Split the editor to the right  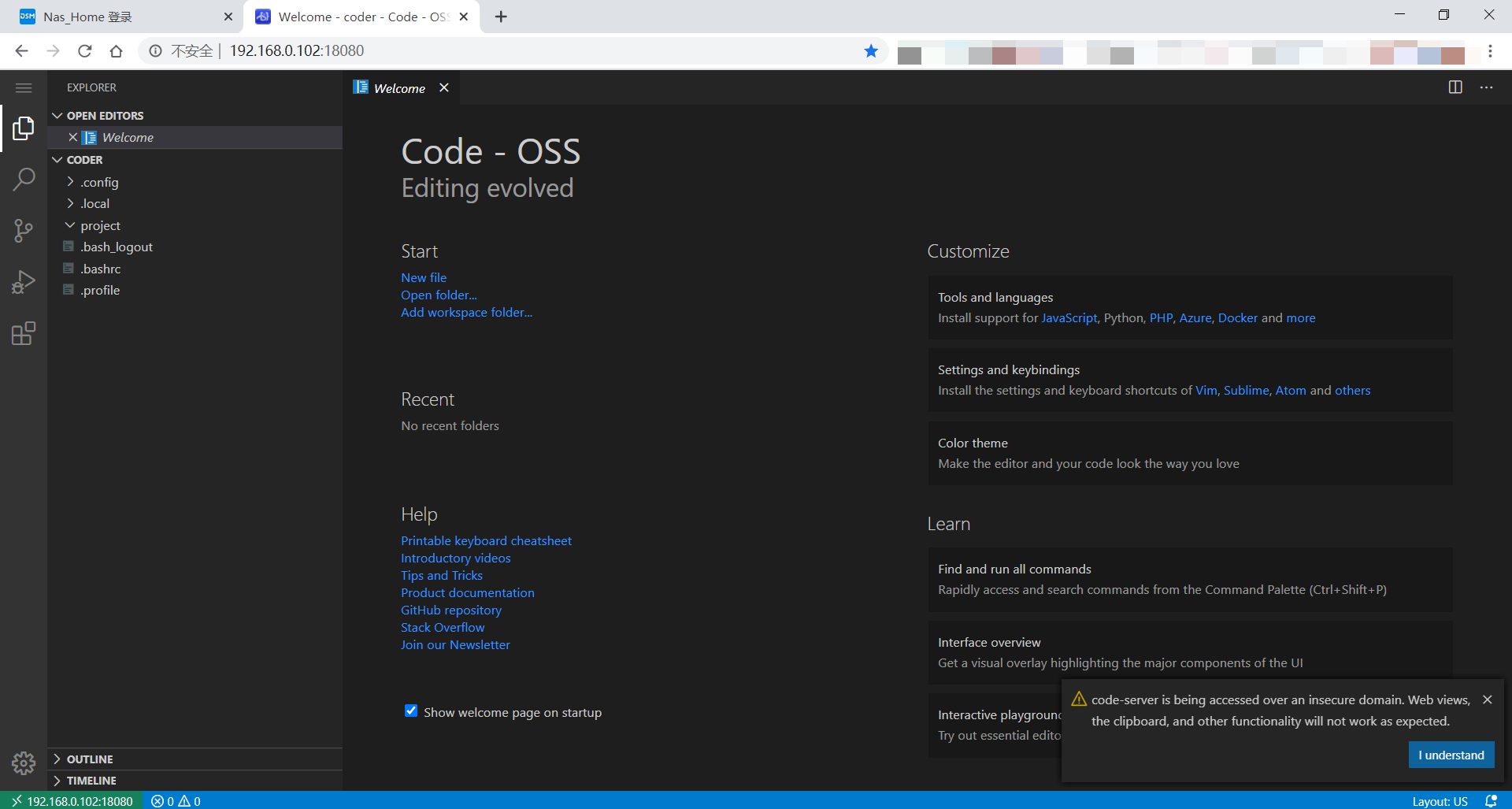pyautogui.click(x=1455, y=87)
